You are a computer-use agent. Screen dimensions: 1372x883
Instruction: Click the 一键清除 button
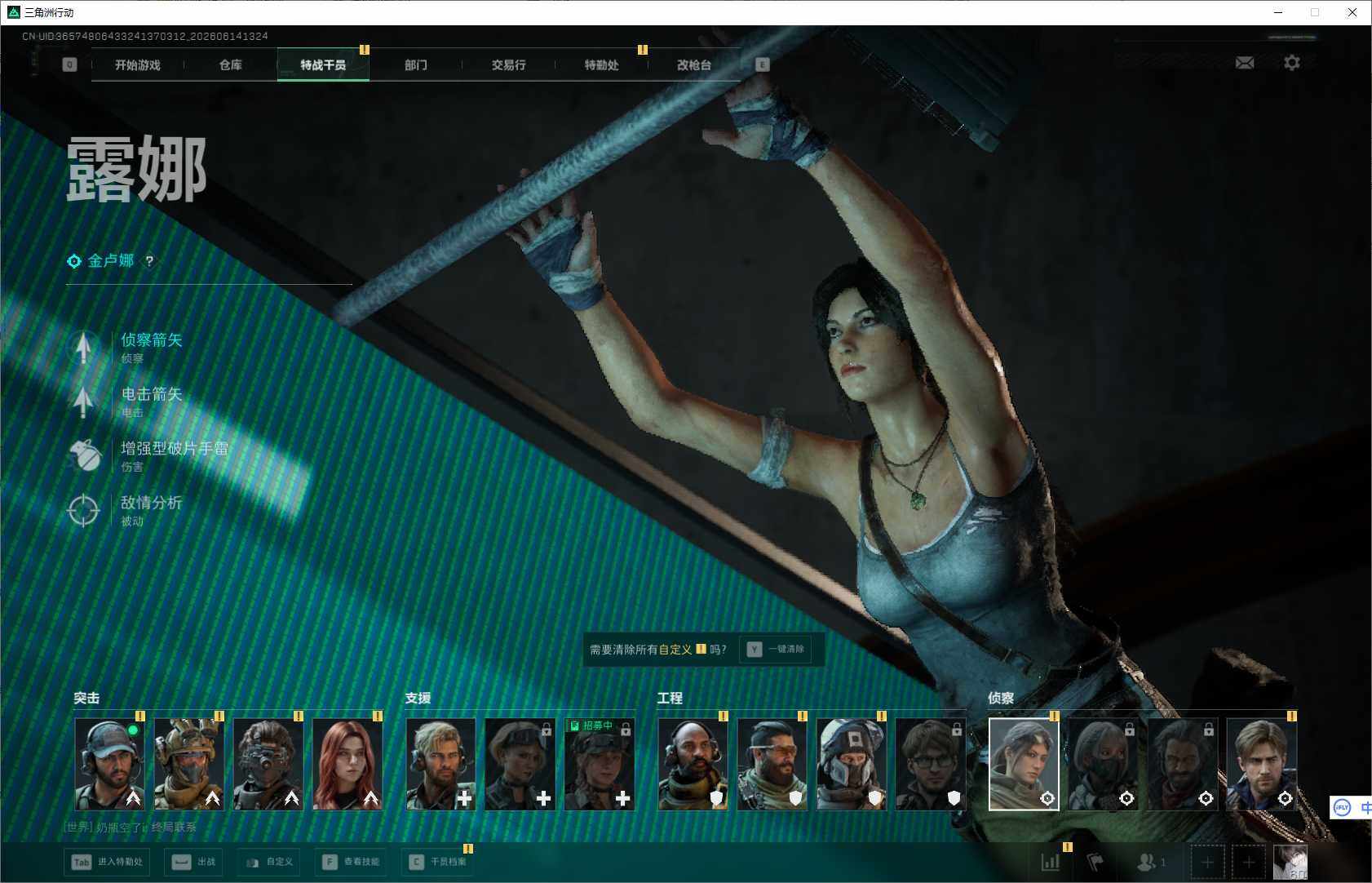click(777, 650)
